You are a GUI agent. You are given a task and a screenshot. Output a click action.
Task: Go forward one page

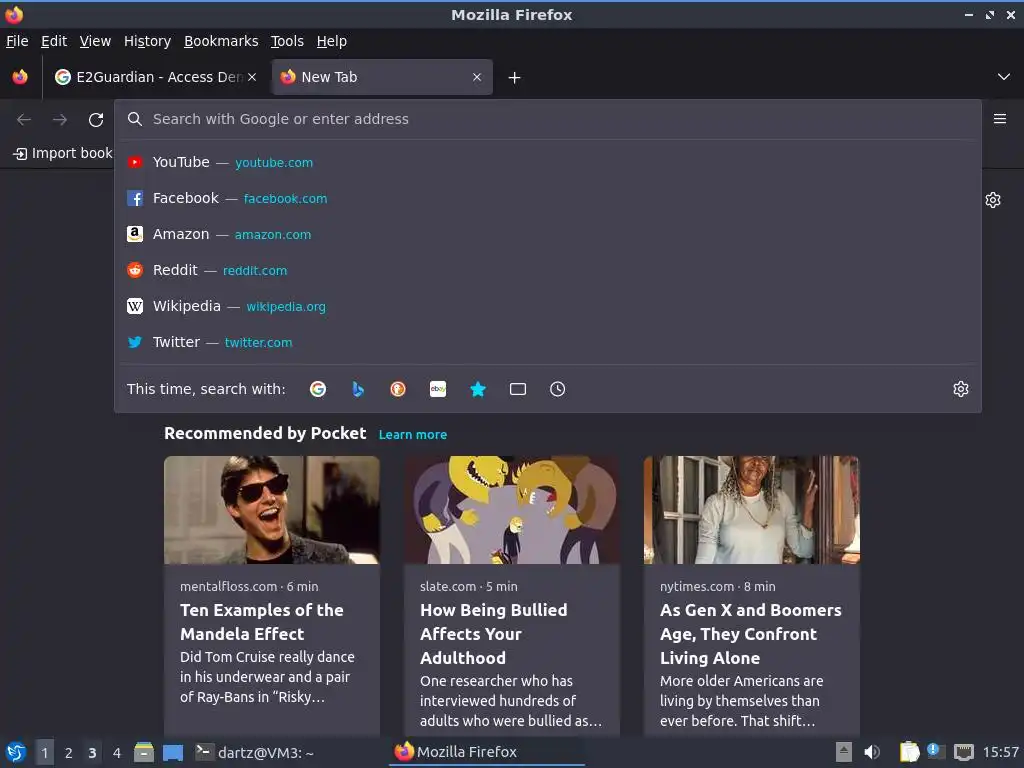[60, 120]
